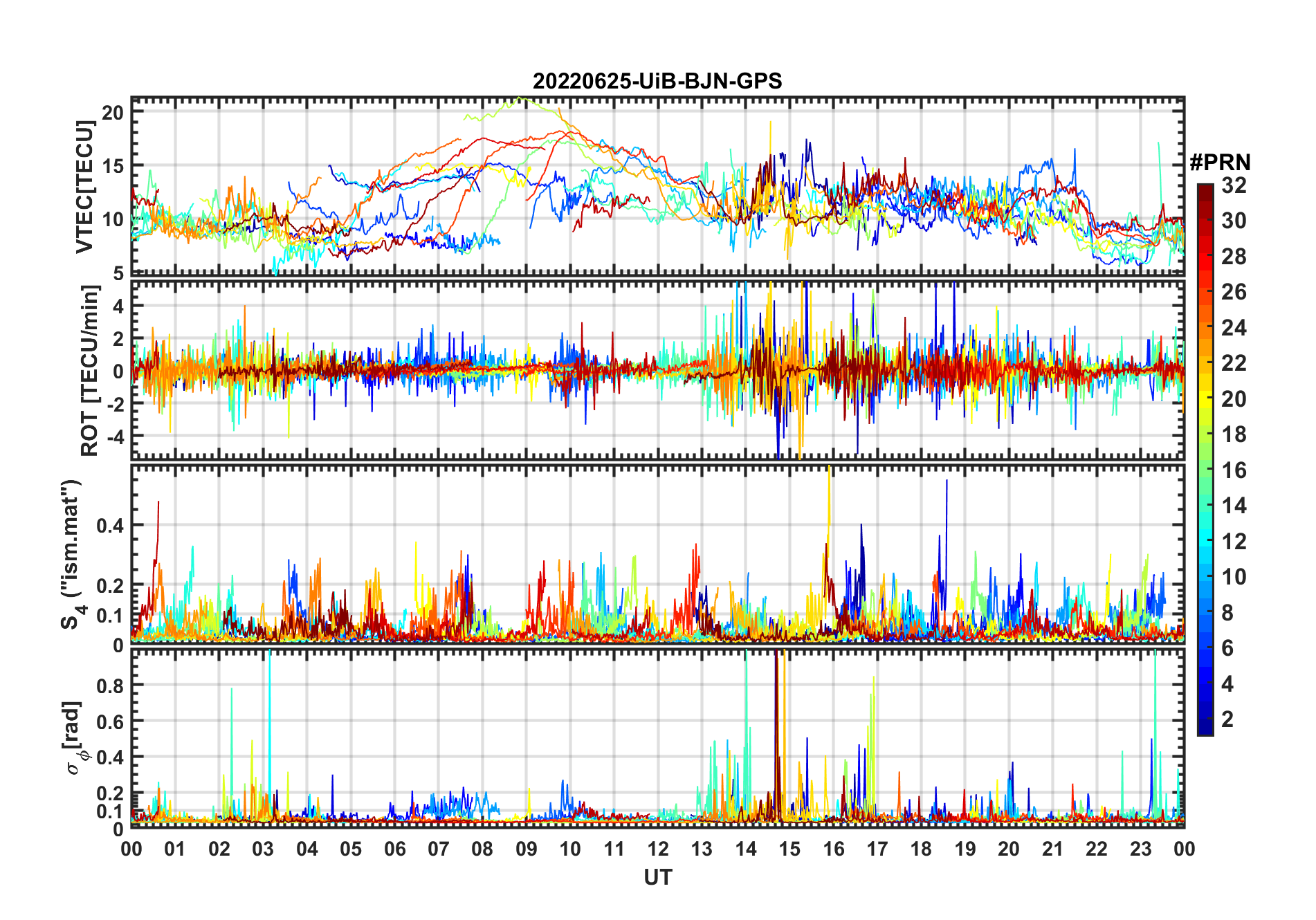Click the ROT [TECU/min] axis label

(x=89, y=371)
